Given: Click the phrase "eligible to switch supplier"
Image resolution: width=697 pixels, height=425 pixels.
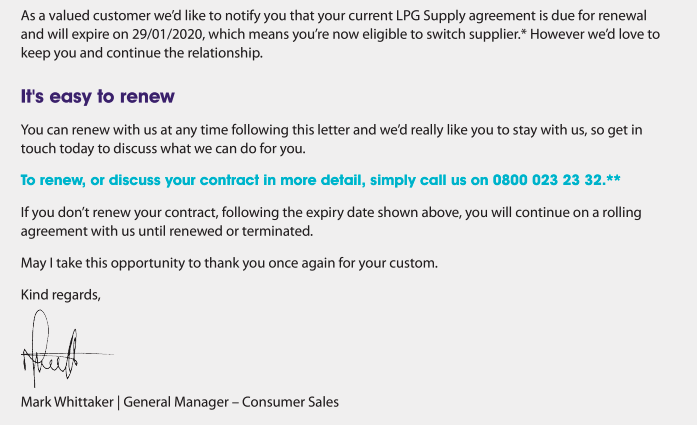Looking at the screenshot, I should pos(441,34).
